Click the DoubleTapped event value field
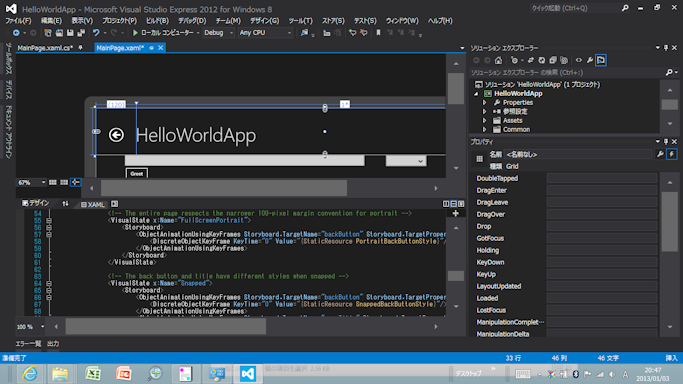Image resolution: width=683 pixels, height=384 pixels. (602, 178)
